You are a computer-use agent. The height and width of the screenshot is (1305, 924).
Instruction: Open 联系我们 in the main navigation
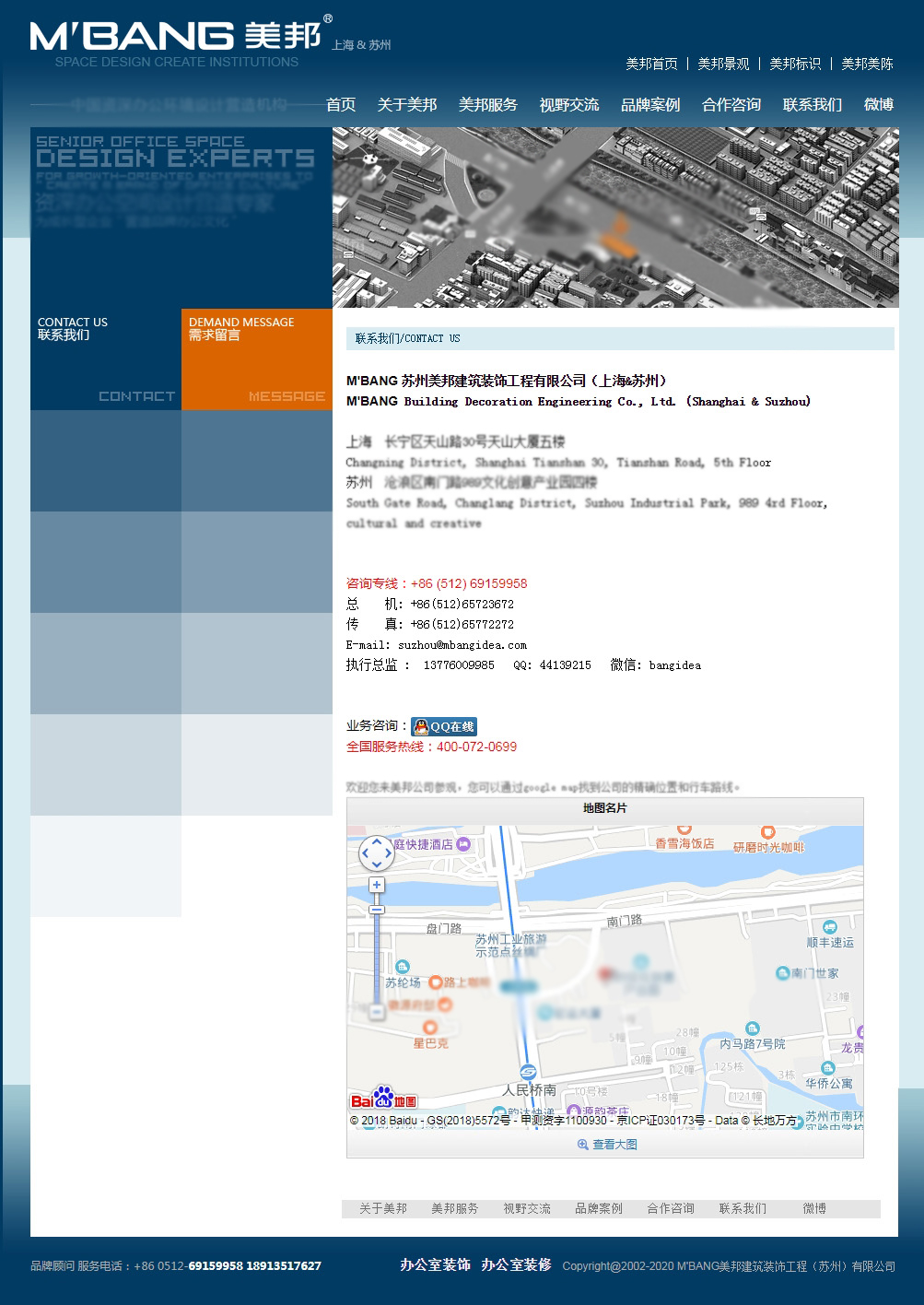(x=813, y=105)
